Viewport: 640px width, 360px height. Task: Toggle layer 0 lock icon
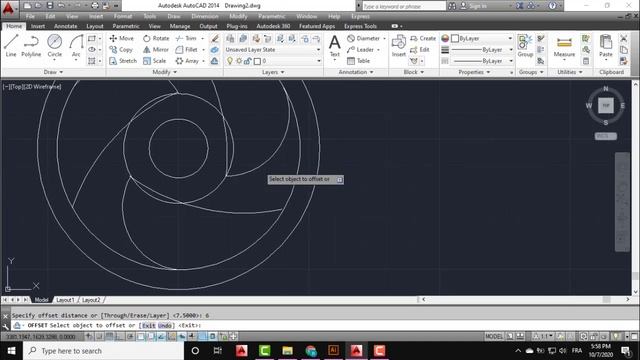click(x=247, y=61)
